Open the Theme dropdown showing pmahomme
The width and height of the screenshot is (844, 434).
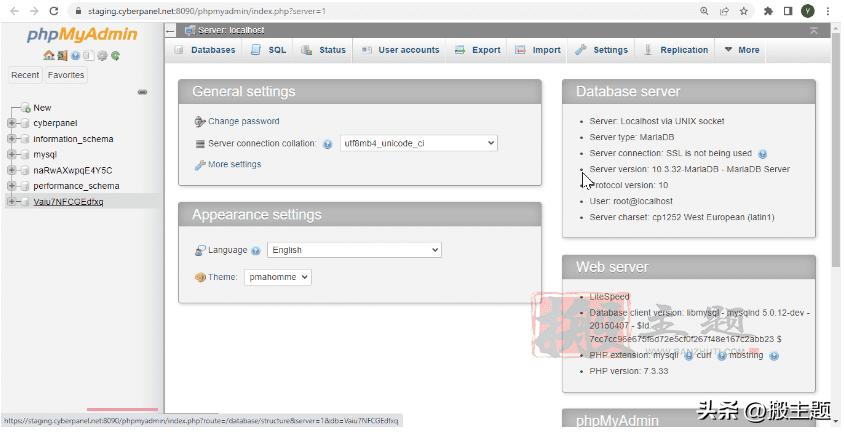[x=278, y=277]
